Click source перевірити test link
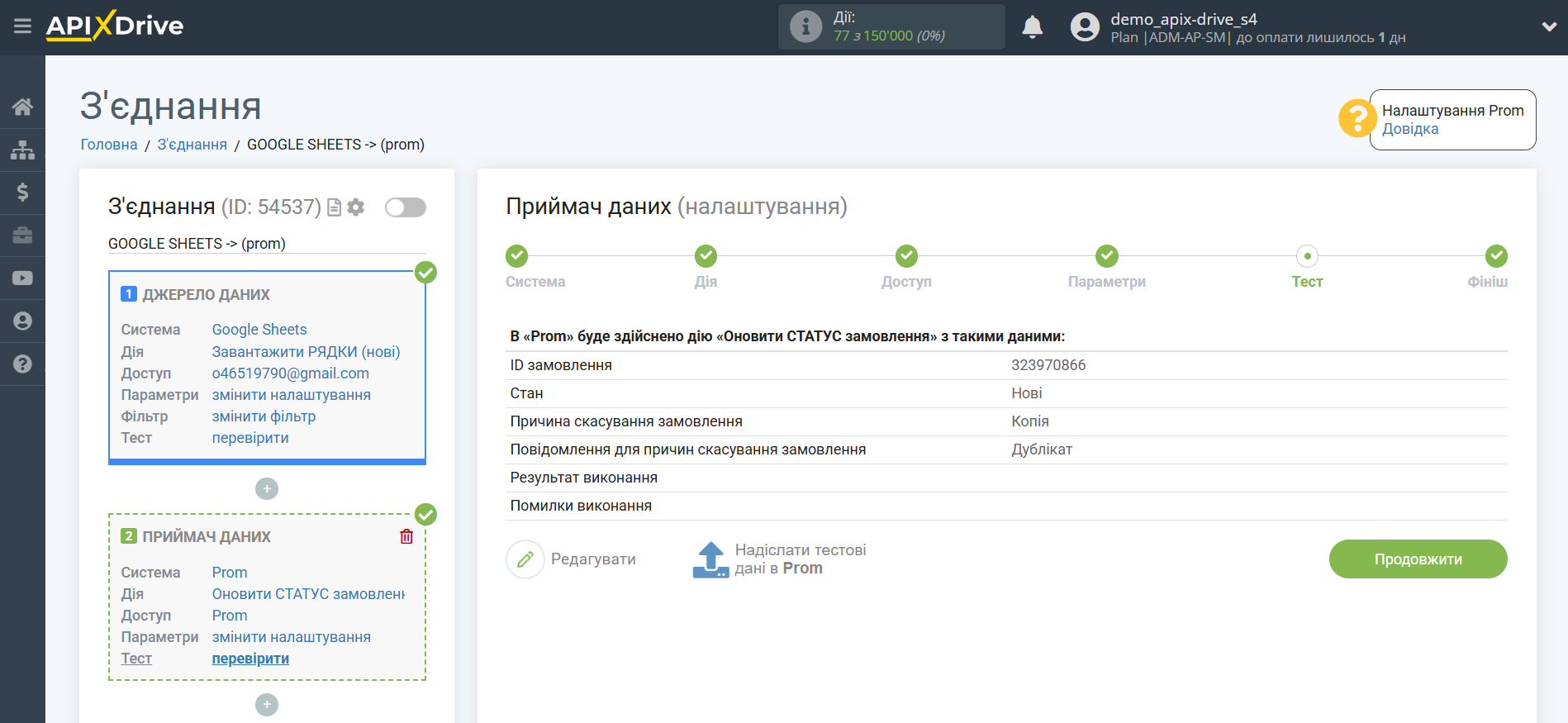This screenshot has height=723, width=1568. (x=250, y=438)
